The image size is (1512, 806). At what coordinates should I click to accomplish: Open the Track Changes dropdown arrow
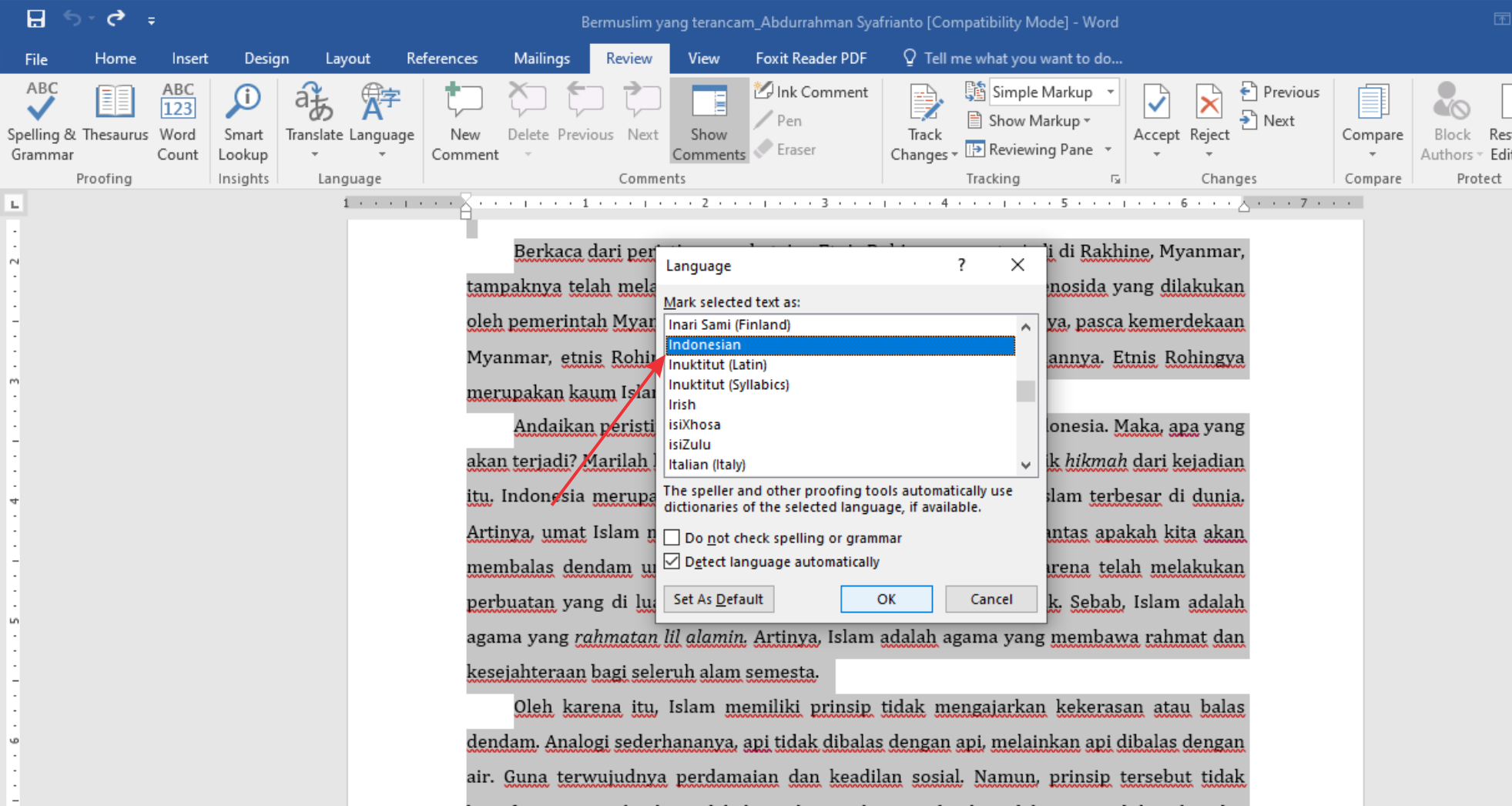pos(954,155)
